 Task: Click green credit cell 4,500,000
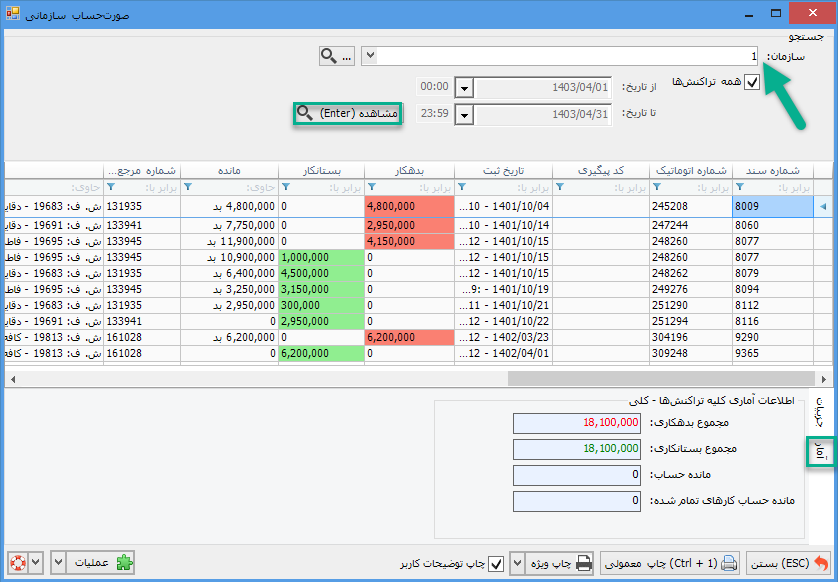point(322,273)
